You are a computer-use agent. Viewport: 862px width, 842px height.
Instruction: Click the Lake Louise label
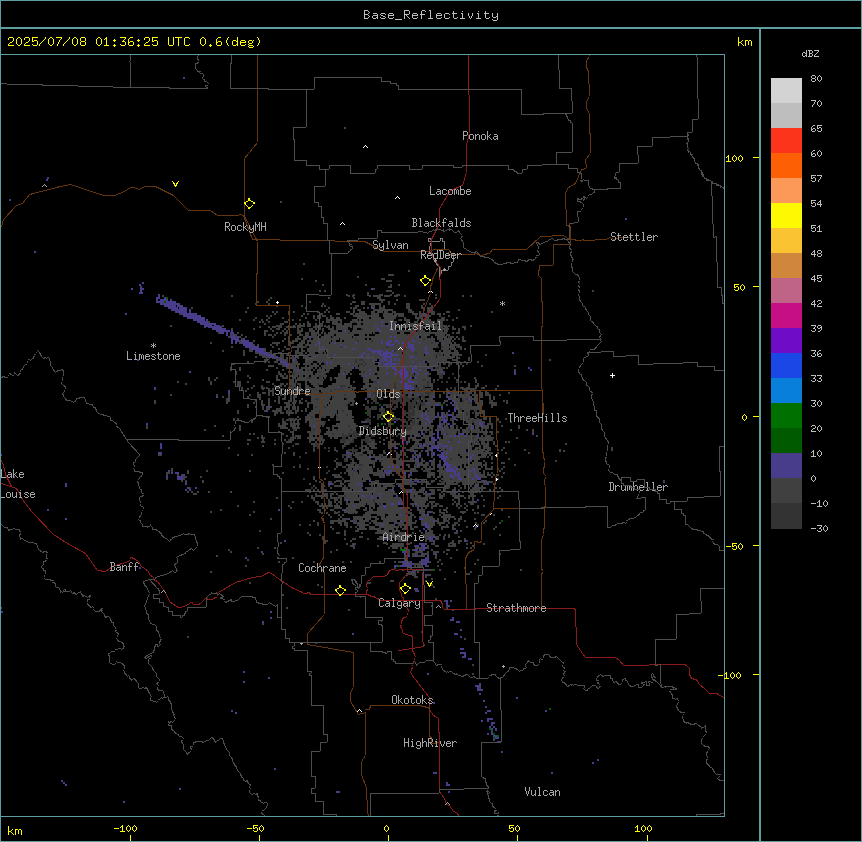(18, 484)
